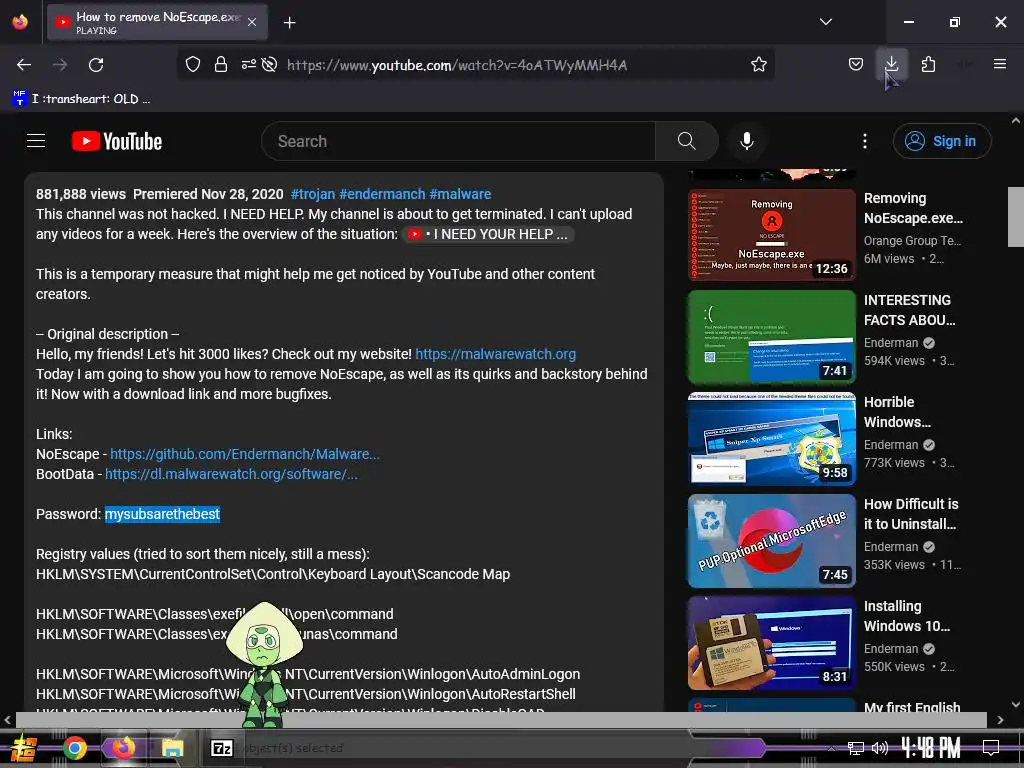
Task: Click the volume speaker tray icon
Action: 879,748
